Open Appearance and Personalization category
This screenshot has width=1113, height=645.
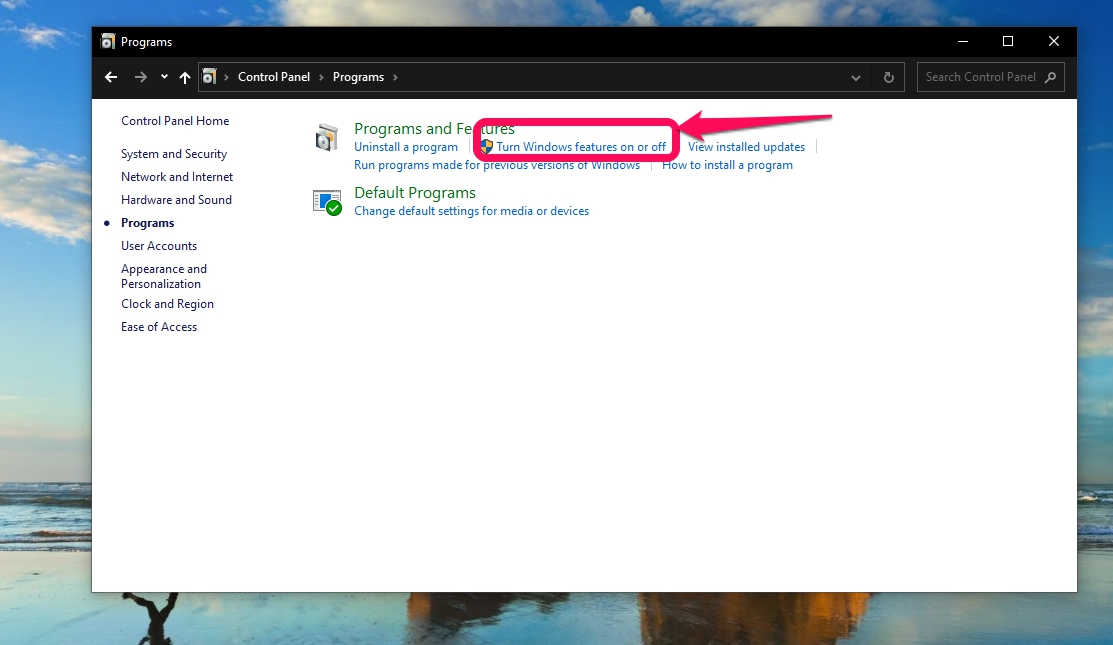click(164, 276)
